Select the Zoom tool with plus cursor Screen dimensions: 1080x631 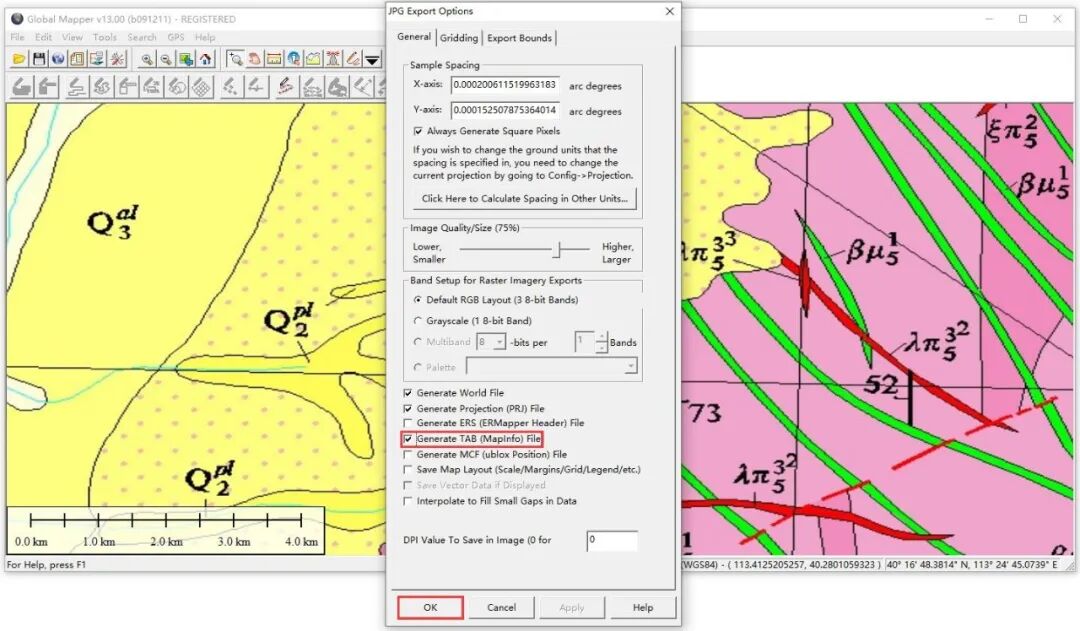pos(235,59)
